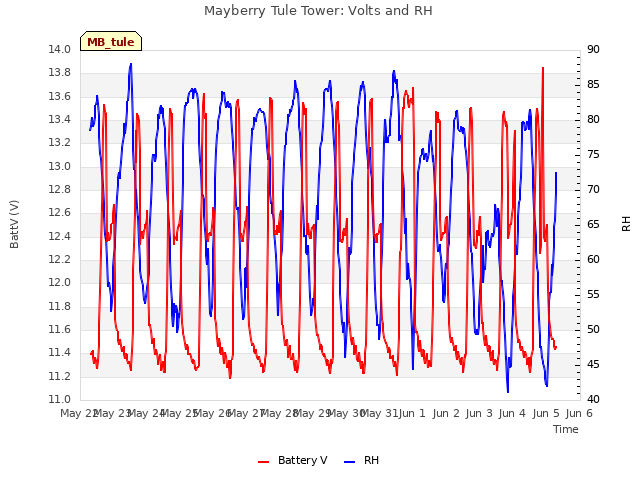640x480 pixels.
Task: Click the RH legend label
Action: pos(371,460)
